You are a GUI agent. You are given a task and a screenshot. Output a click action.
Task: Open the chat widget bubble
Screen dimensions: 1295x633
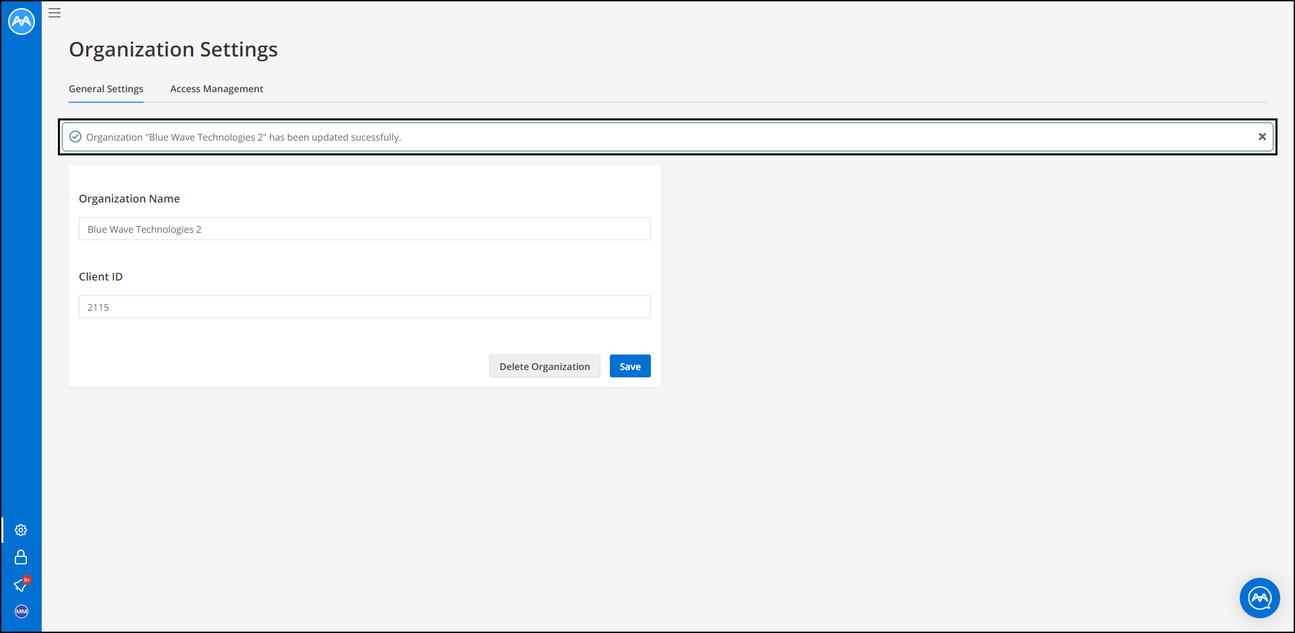(1260, 598)
